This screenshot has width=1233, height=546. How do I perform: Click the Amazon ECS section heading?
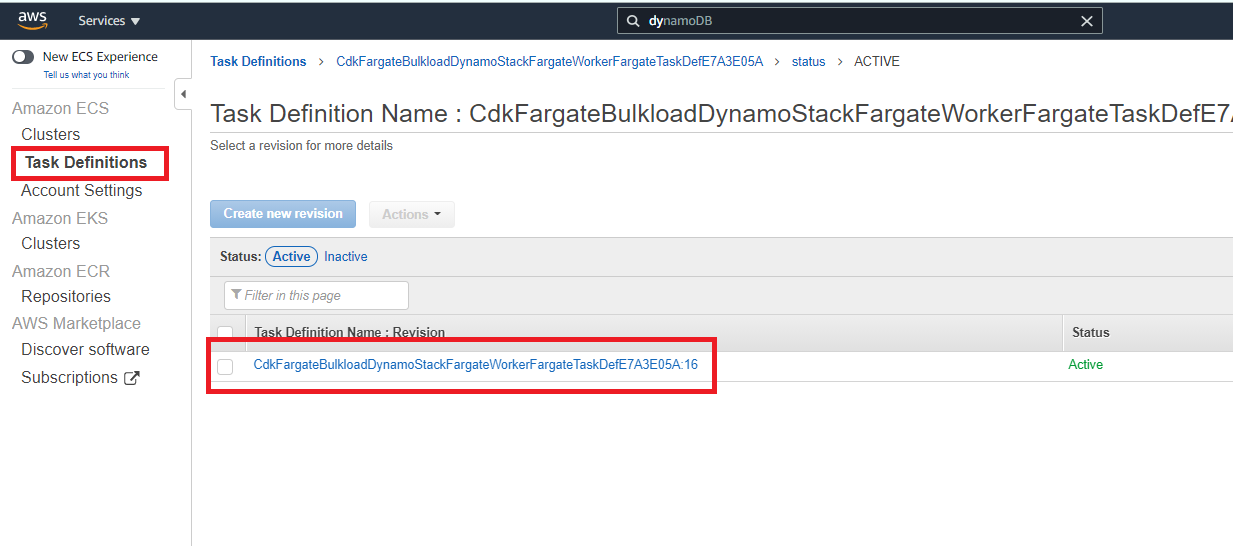click(60, 108)
